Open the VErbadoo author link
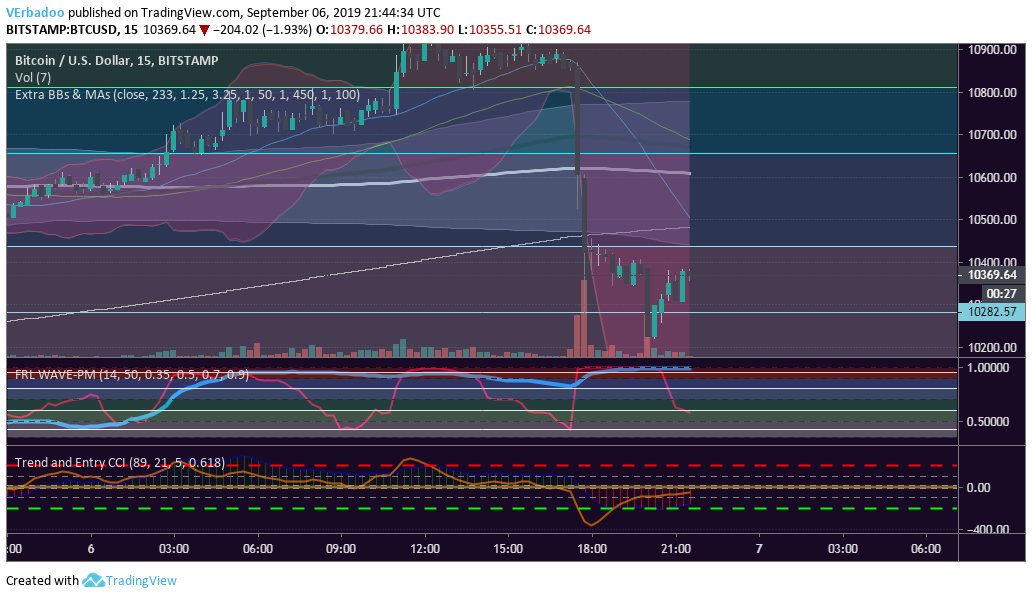This screenshot has height=598, width=1032. 36,12
